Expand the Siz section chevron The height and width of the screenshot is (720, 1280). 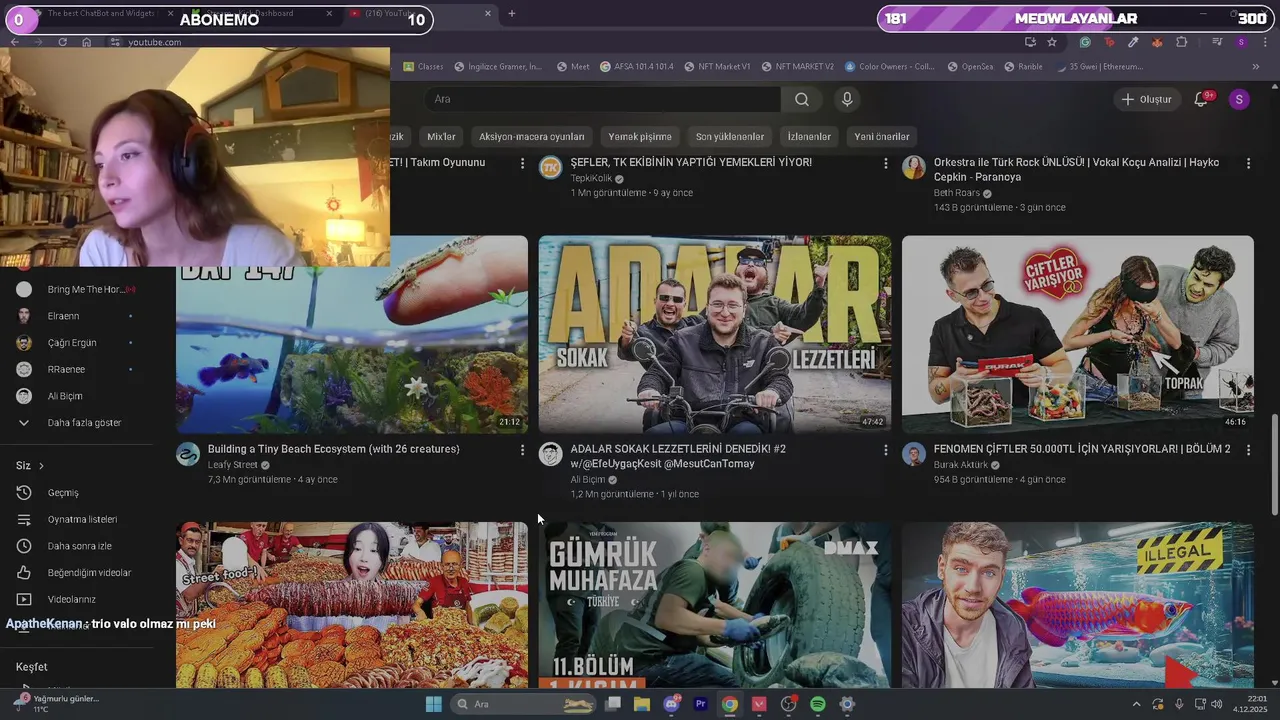(x=41, y=466)
